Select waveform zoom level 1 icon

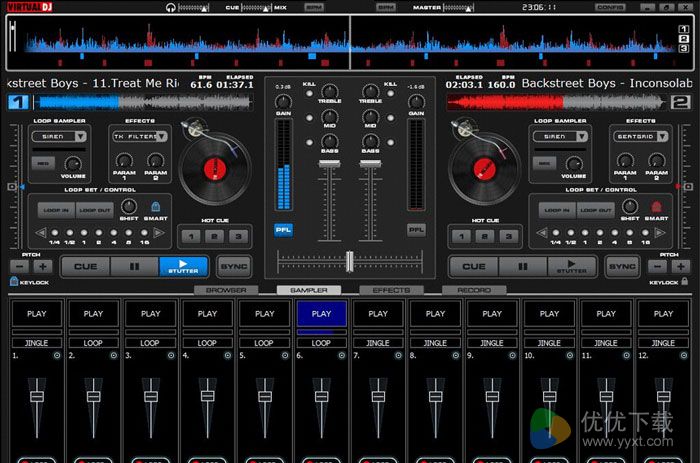point(683,29)
